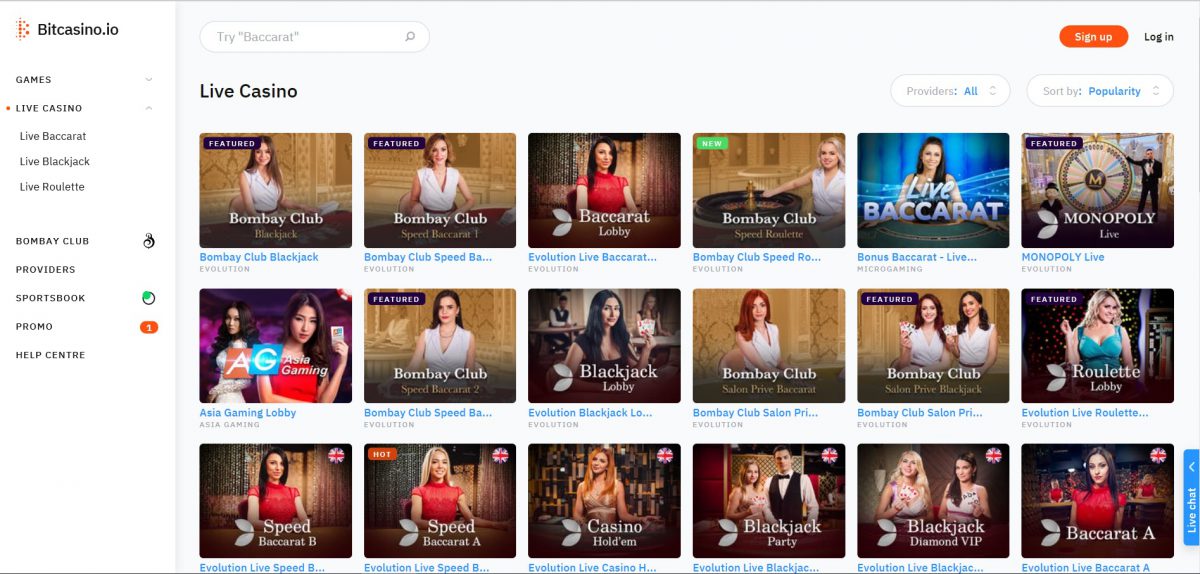Open the Sort by Popularity dropdown
This screenshot has width=1200, height=574.
click(1099, 91)
